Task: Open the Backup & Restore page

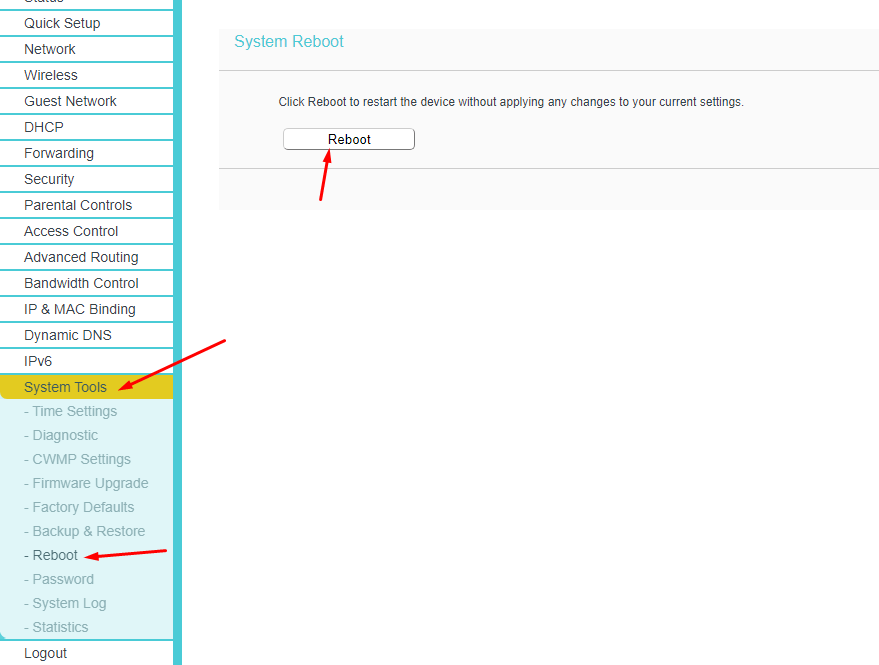Action: tap(85, 530)
